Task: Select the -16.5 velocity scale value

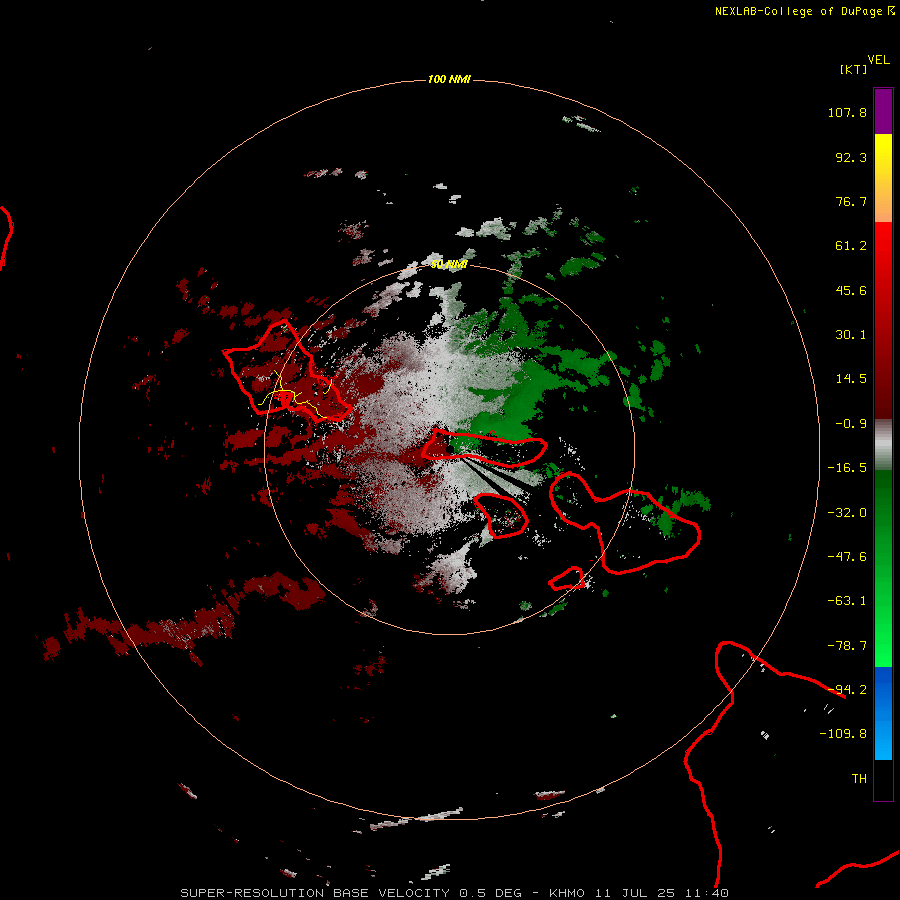Action: point(847,468)
